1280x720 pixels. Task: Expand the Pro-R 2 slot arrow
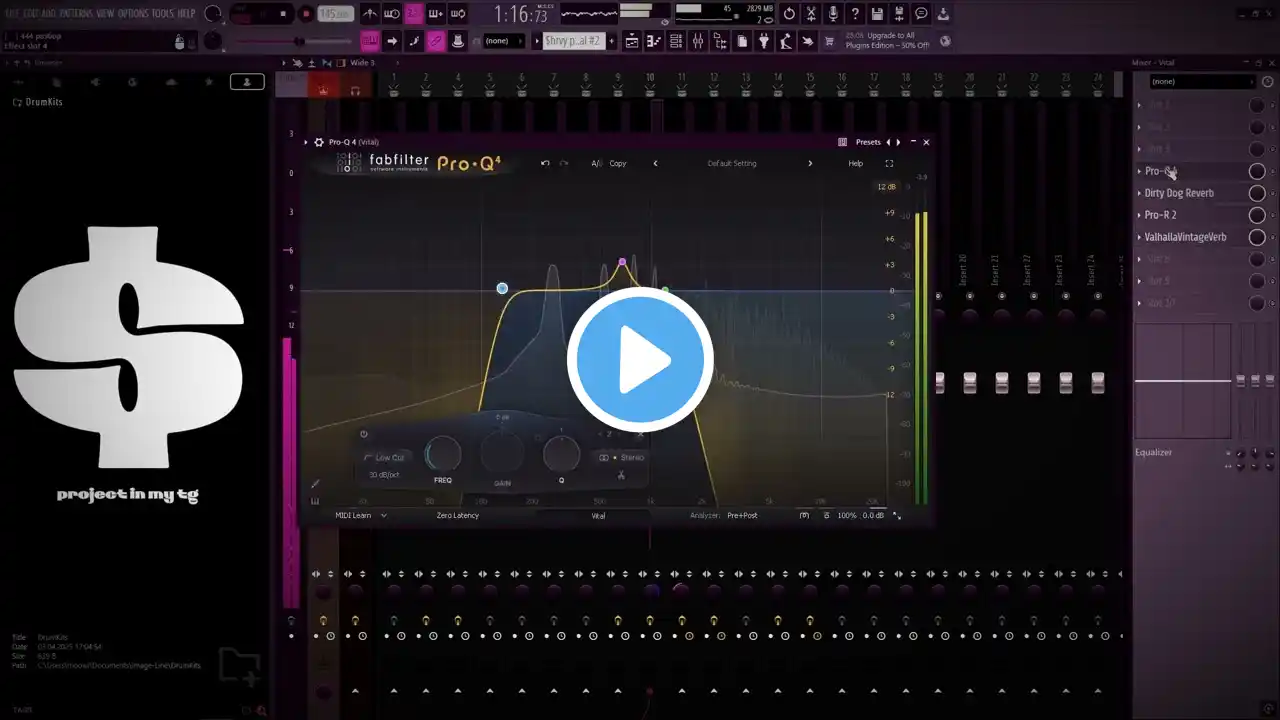1139,215
